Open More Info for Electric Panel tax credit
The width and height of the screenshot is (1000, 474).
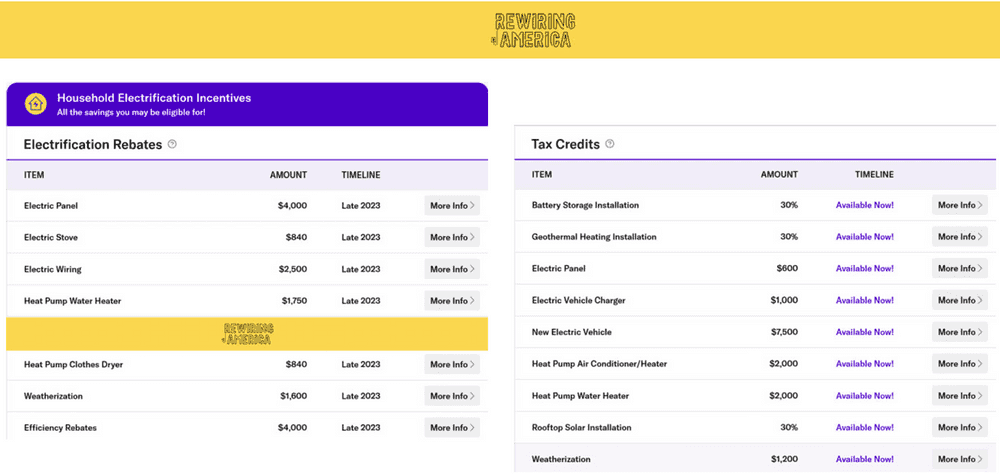[x=960, y=268]
